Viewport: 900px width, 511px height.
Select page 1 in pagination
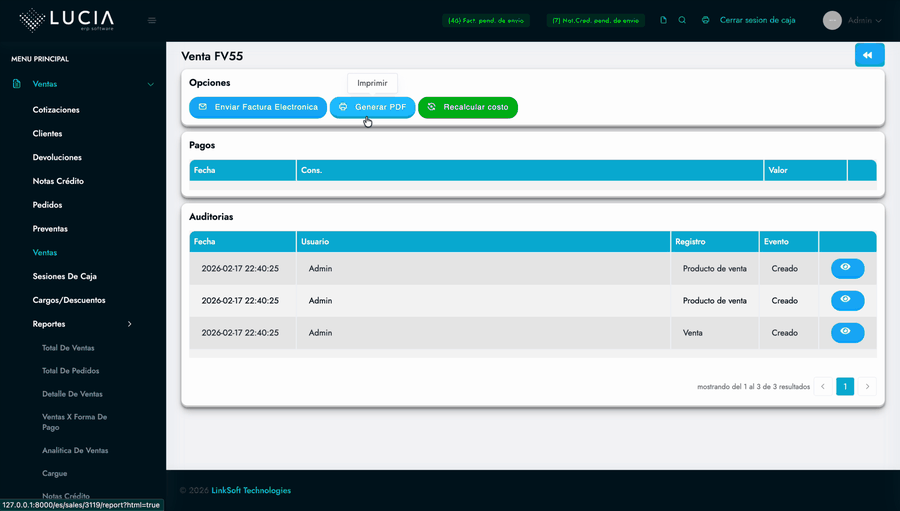click(845, 386)
